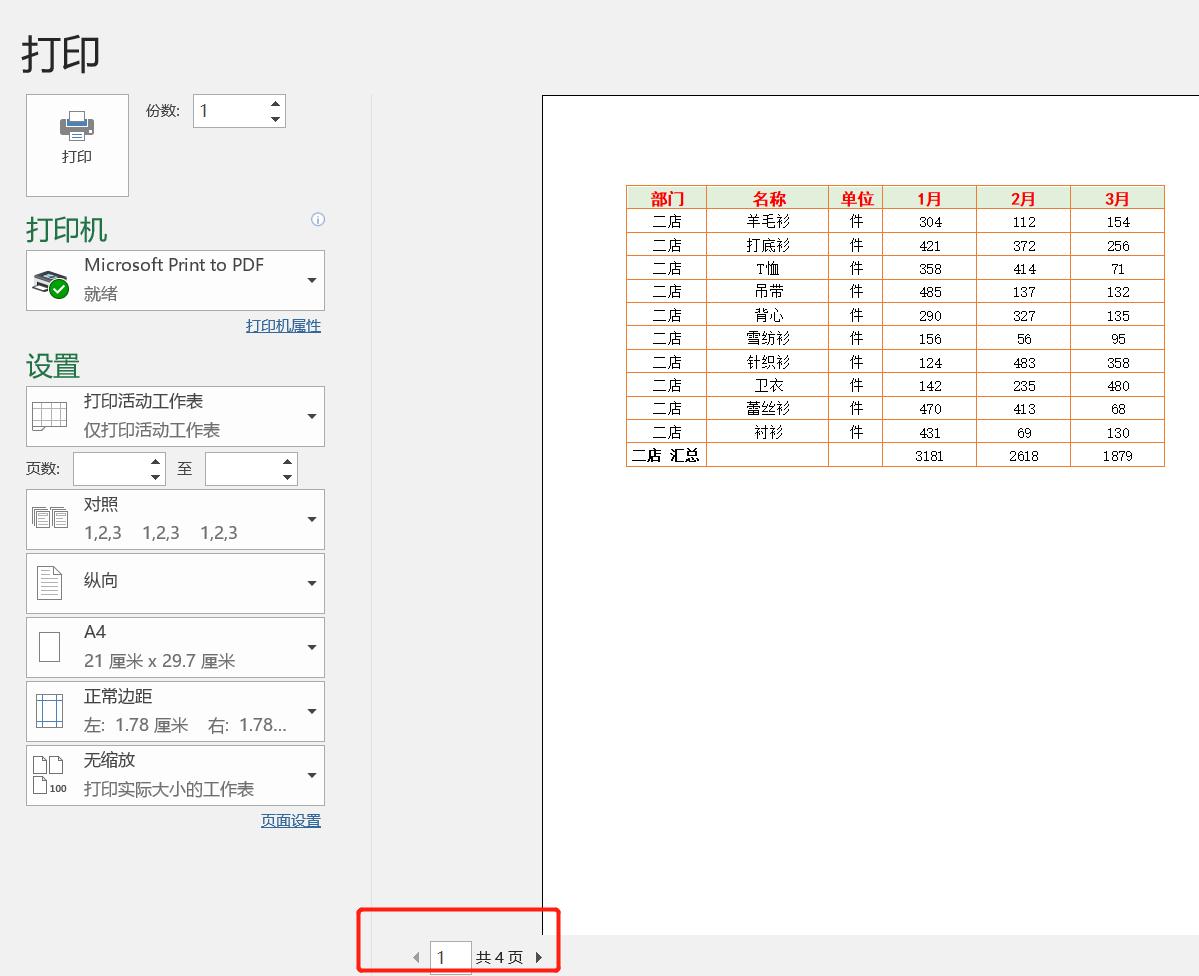Decrease the ending 至 page value
Viewport: 1199px width, 976px height.
288,477
